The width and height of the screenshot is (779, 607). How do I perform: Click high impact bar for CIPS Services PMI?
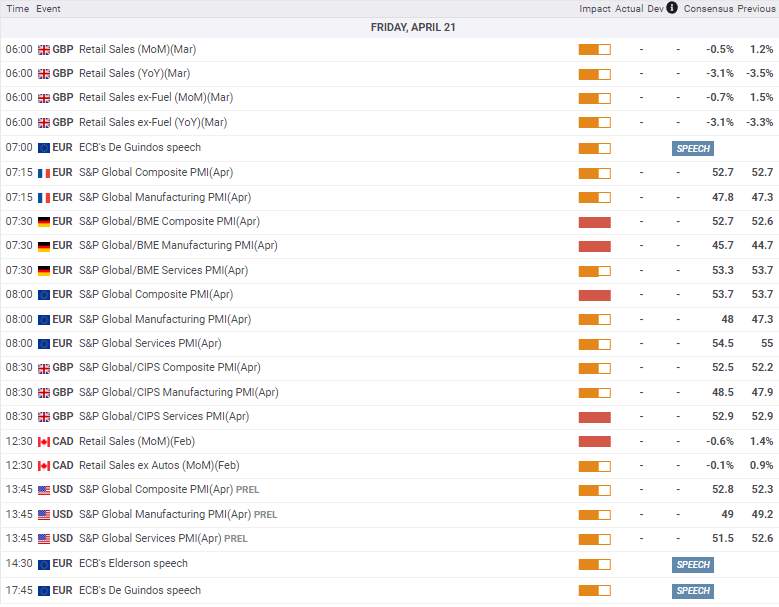pos(594,417)
